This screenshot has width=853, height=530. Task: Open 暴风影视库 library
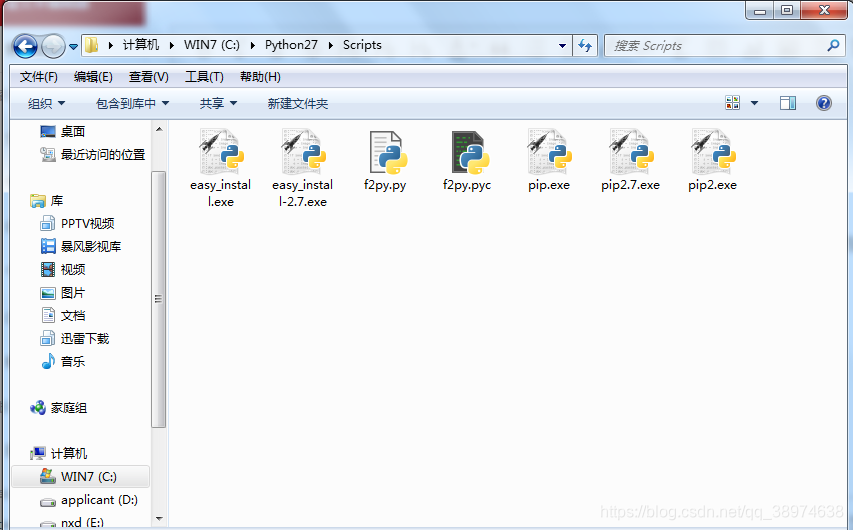click(81, 246)
